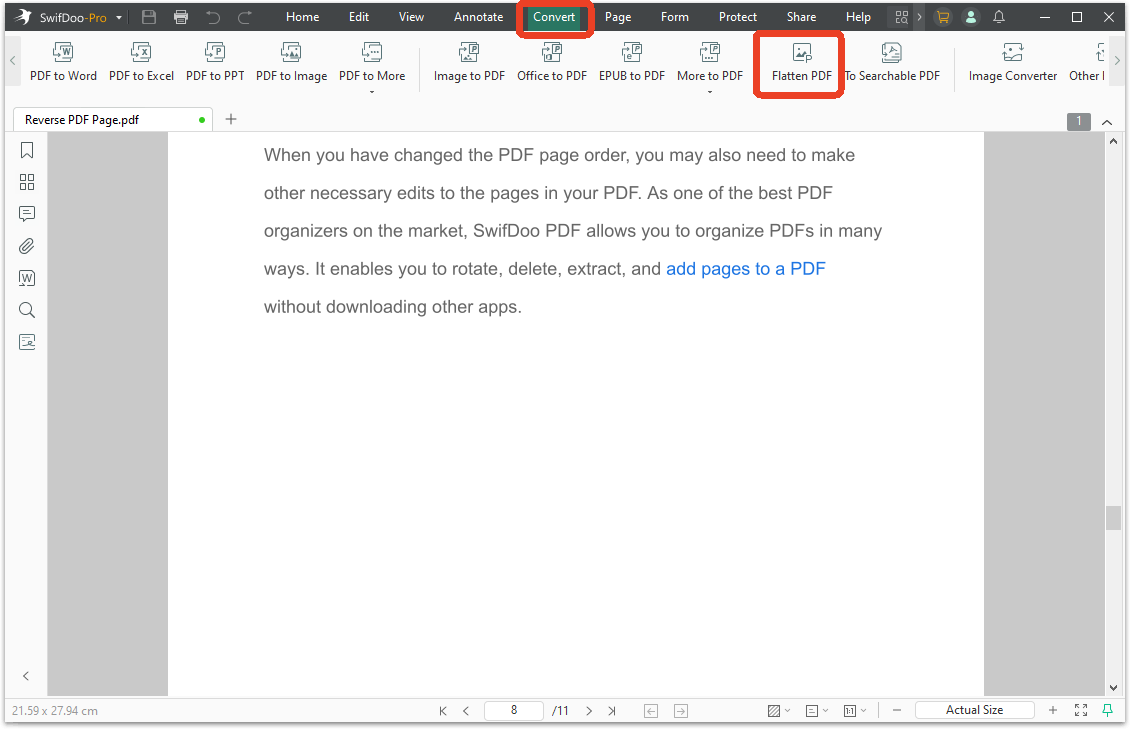Open the SwifDoo-Pro application menu dropdown
The image size is (1130, 729).
119,17
